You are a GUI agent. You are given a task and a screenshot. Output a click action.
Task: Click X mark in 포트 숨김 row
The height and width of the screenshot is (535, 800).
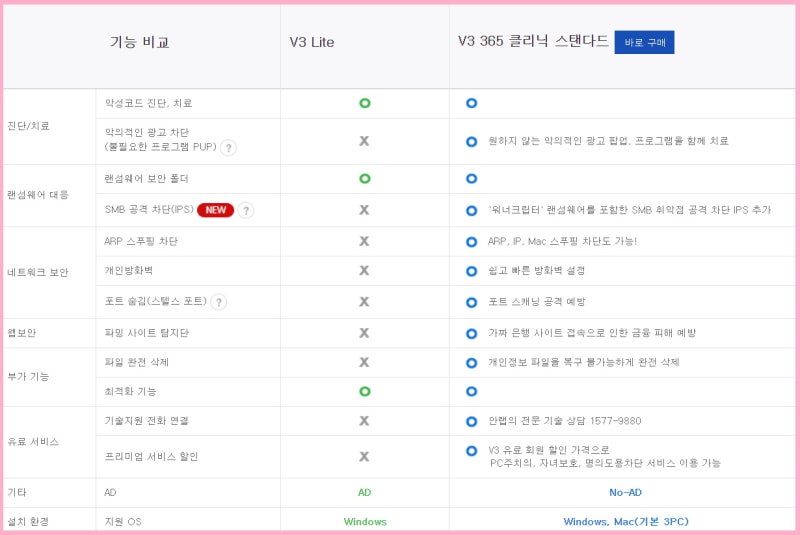point(364,301)
